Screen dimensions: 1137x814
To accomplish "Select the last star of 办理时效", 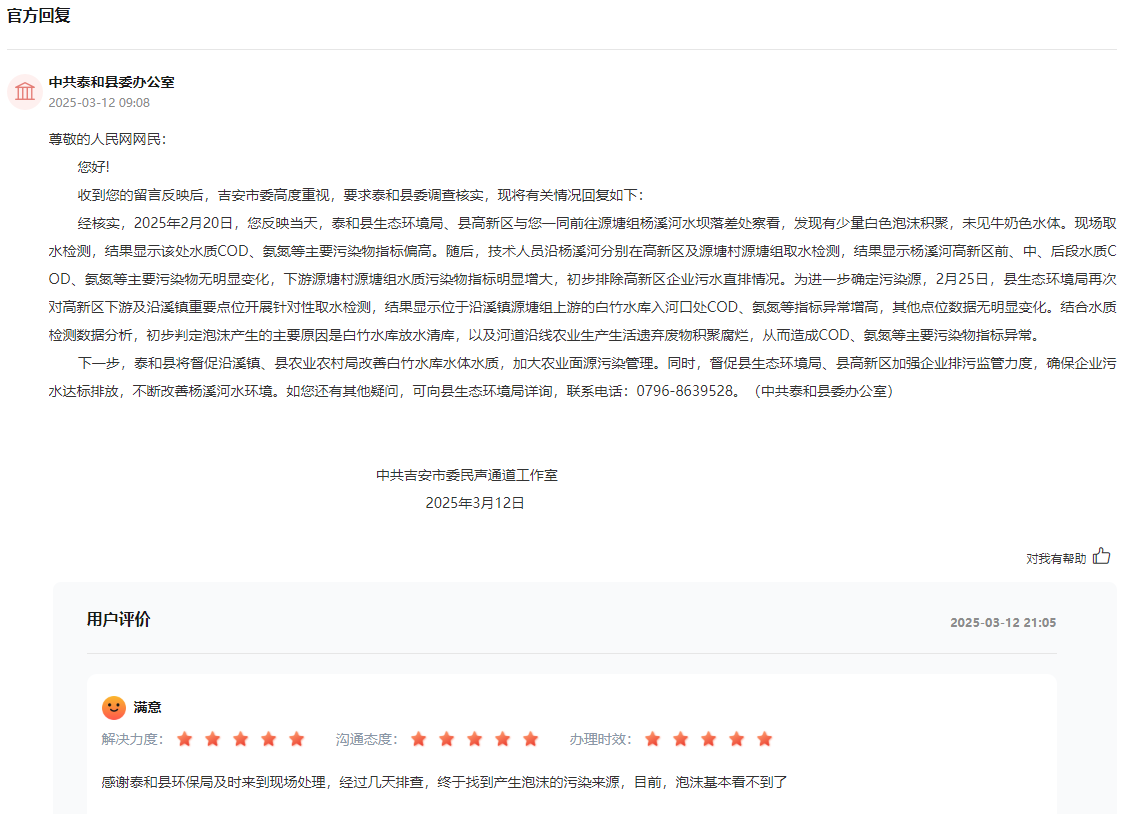I will click(x=765, y=739).
